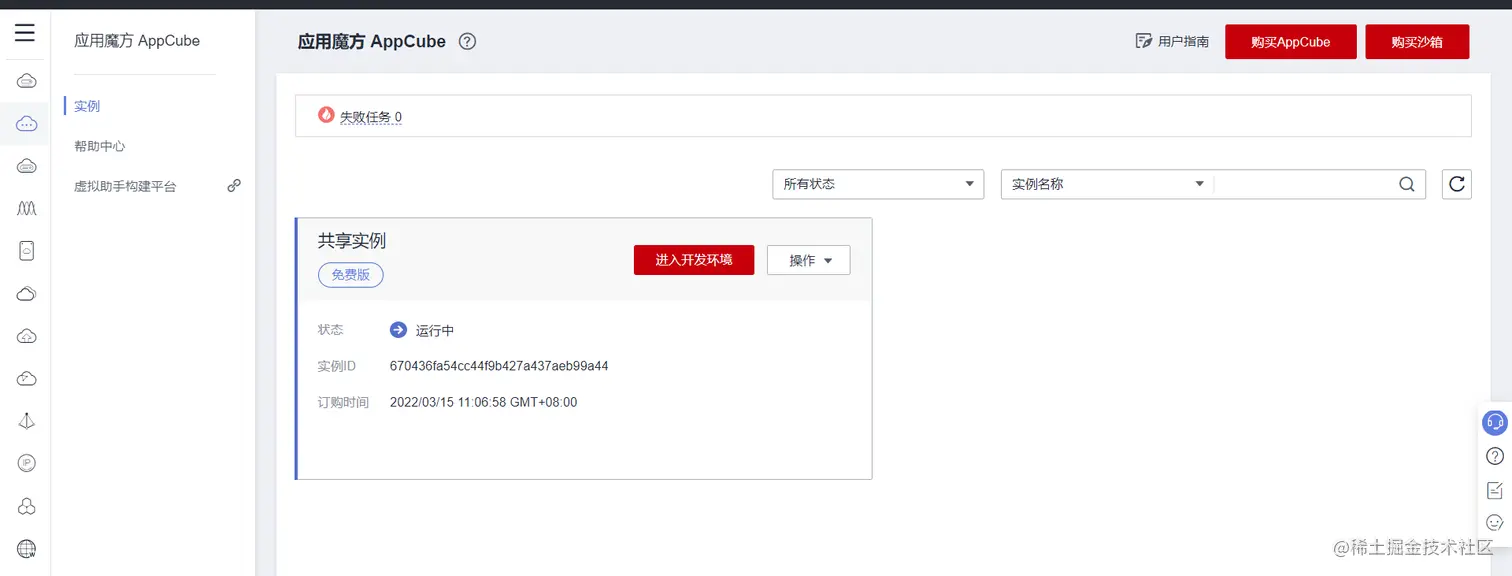Screen dimensions: 1512x576
Task: Click the cloud with sync arrow icon
Action: click(27, 378)
